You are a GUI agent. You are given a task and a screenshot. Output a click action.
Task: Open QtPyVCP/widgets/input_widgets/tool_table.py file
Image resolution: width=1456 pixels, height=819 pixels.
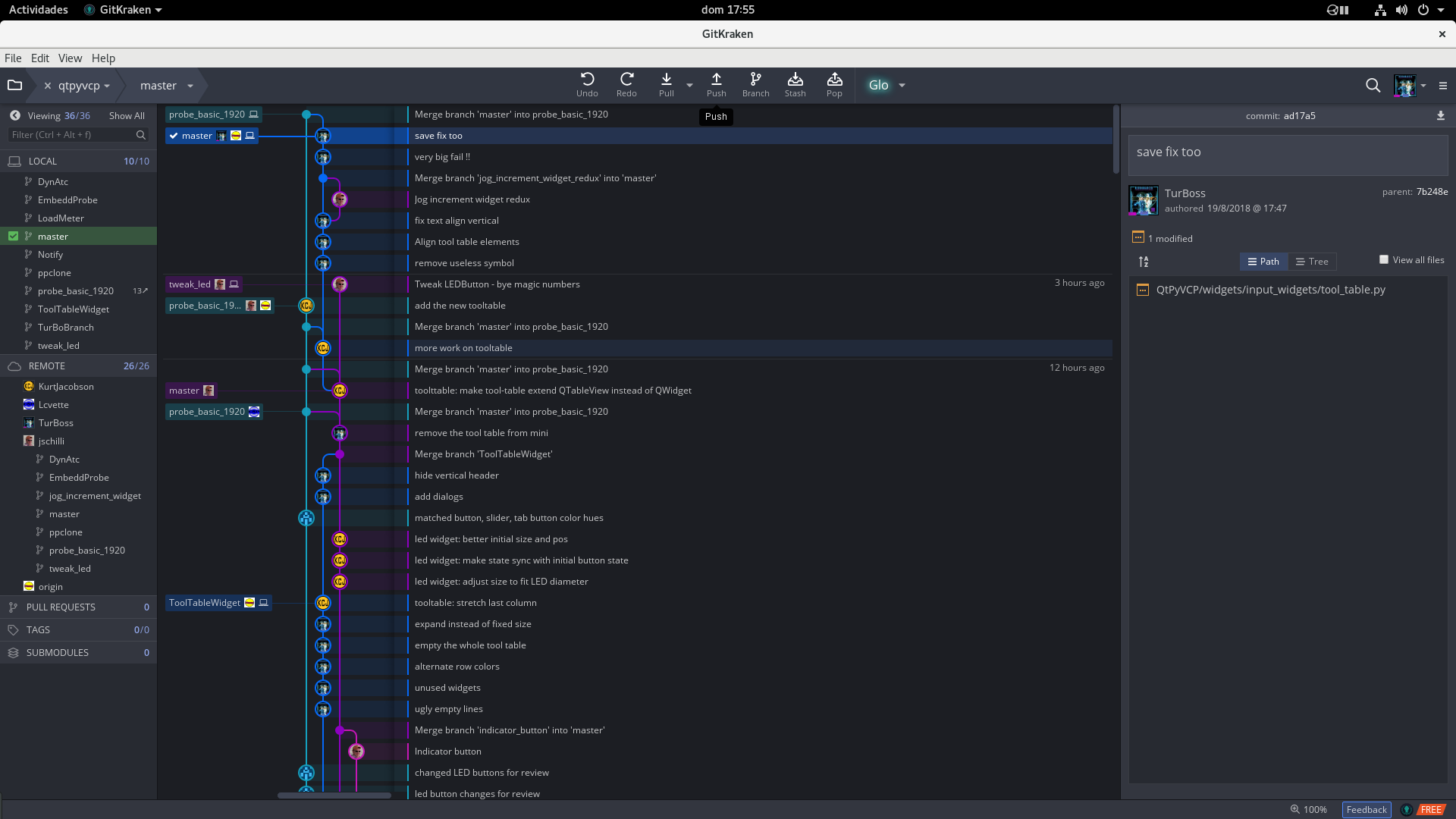pos(1270,290)
